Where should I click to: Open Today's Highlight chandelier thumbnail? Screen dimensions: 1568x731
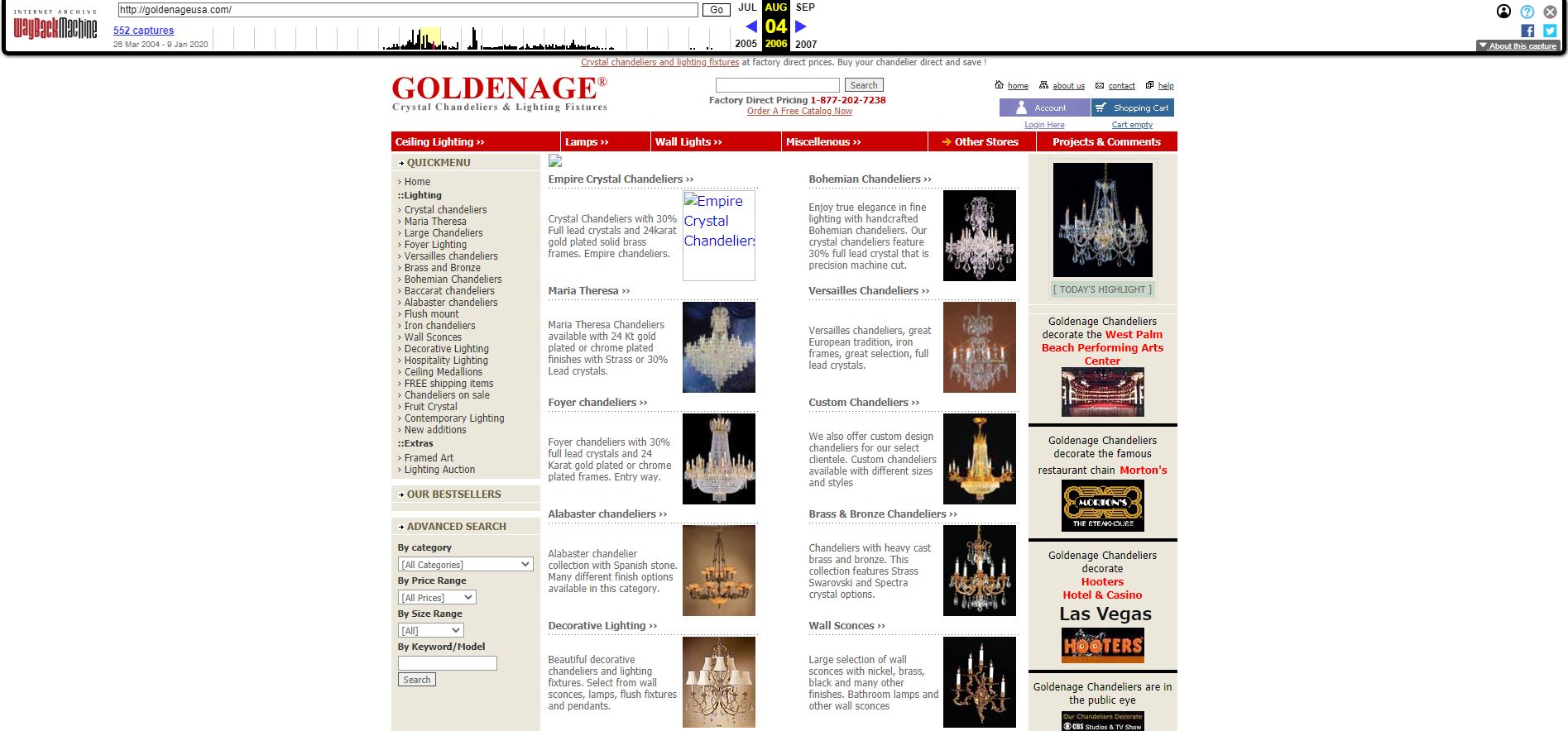click(x=1102, y=219)
